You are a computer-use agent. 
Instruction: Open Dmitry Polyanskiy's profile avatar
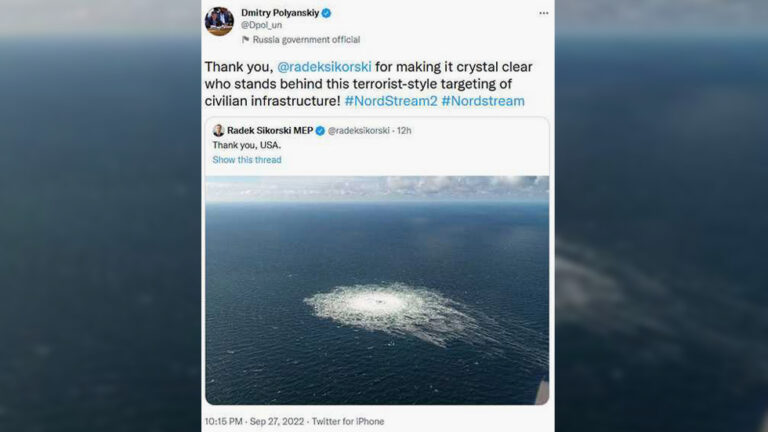[219, 22]
